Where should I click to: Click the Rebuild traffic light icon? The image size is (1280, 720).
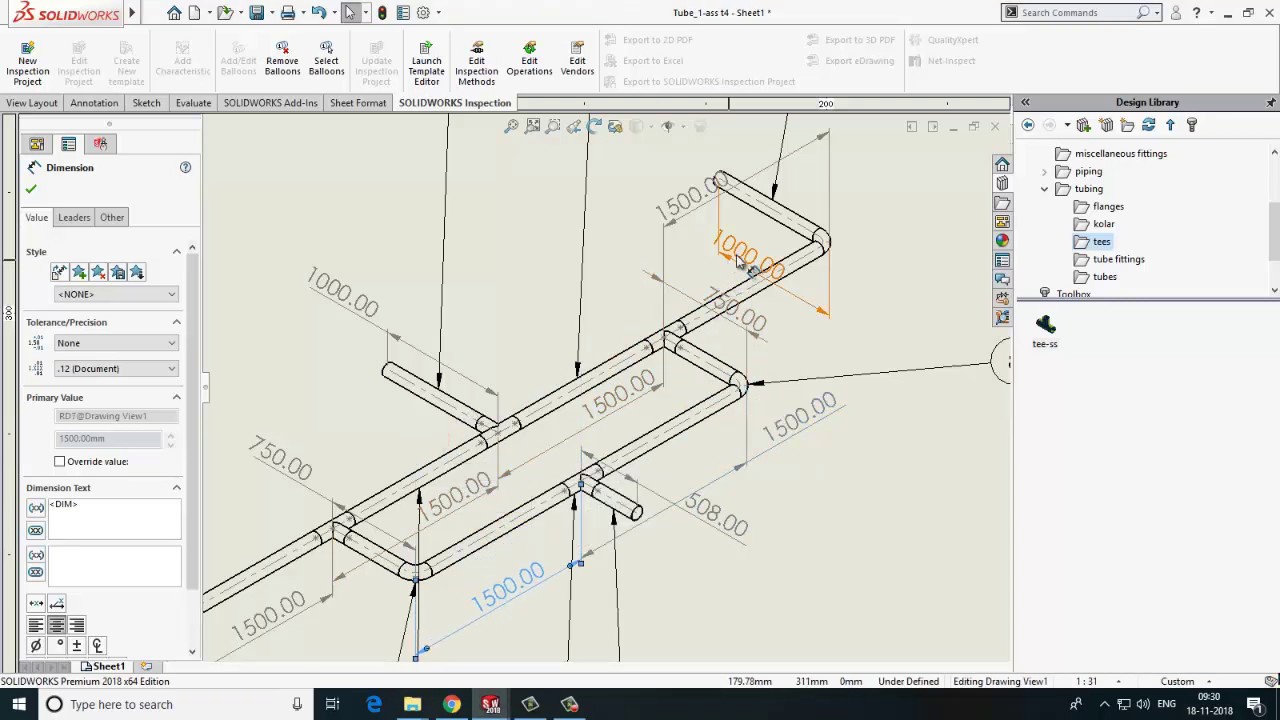pos(382,13)
